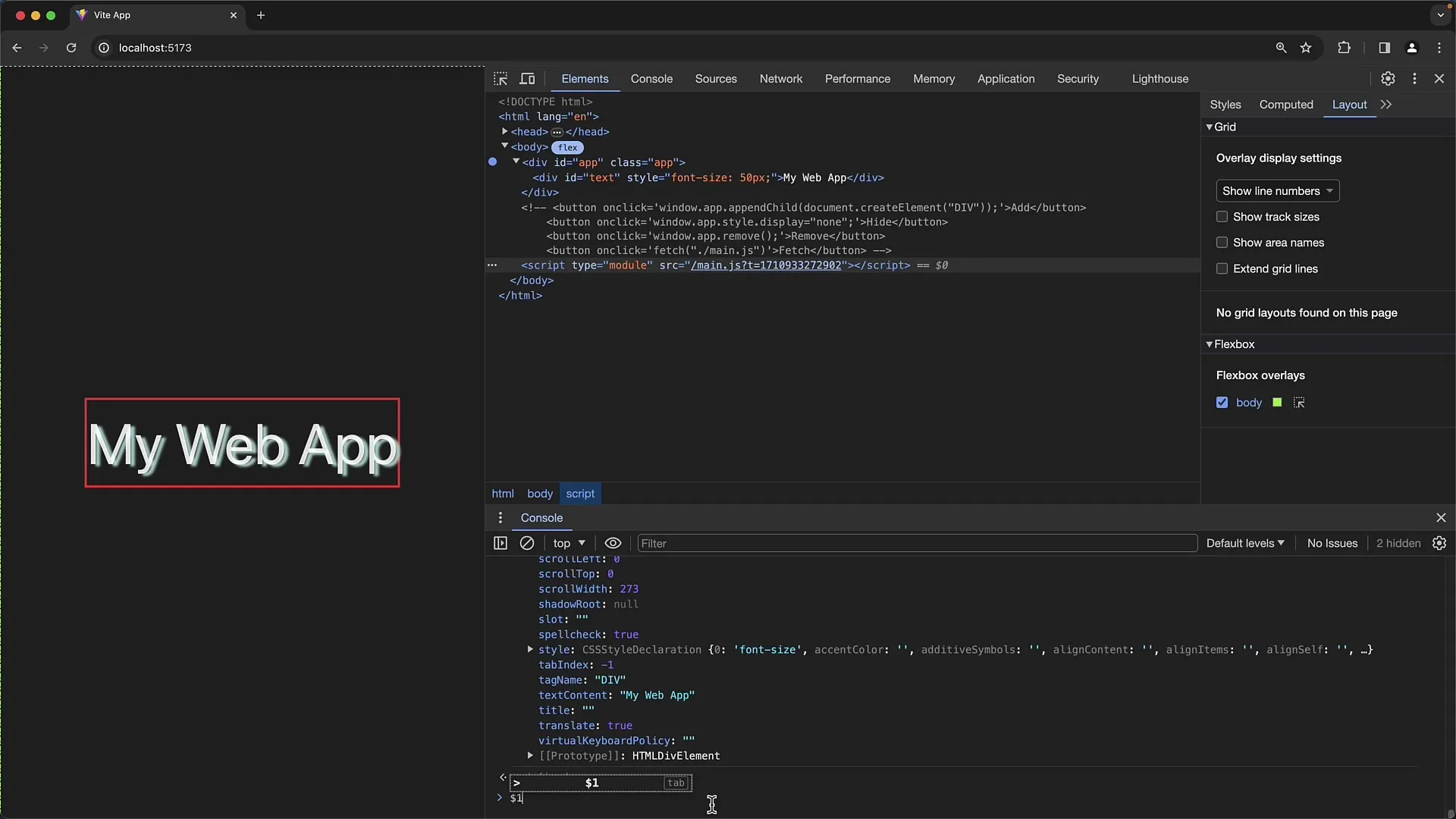Click the 2 hidden messages label
The height and width of the screenshot is (819, 1456).
(x=1398, y=543)
